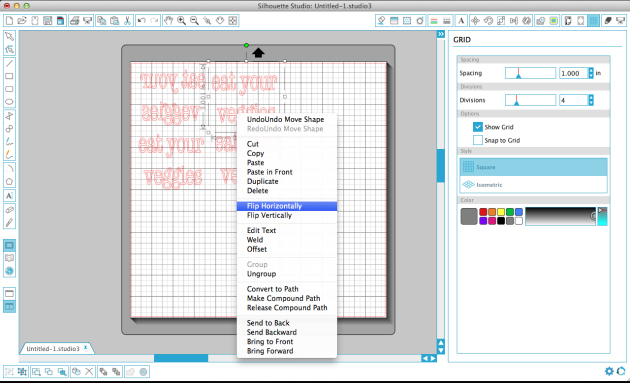The height and width of the screenshot is (383, 630).
Task: Open the Send to Silhouette icon
Action: coord(621,20)
